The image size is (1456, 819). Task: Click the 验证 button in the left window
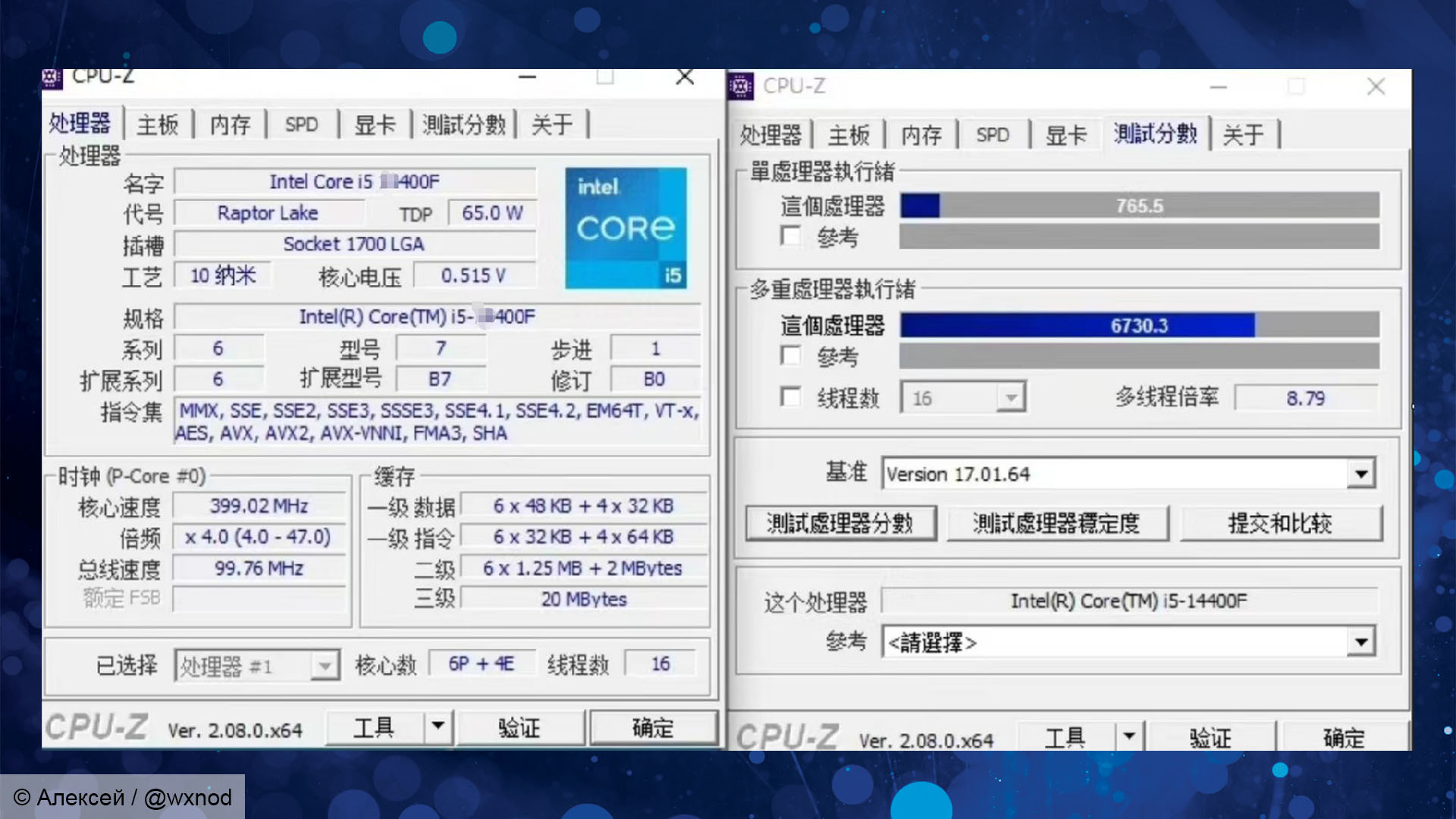[x=520, y=726]
